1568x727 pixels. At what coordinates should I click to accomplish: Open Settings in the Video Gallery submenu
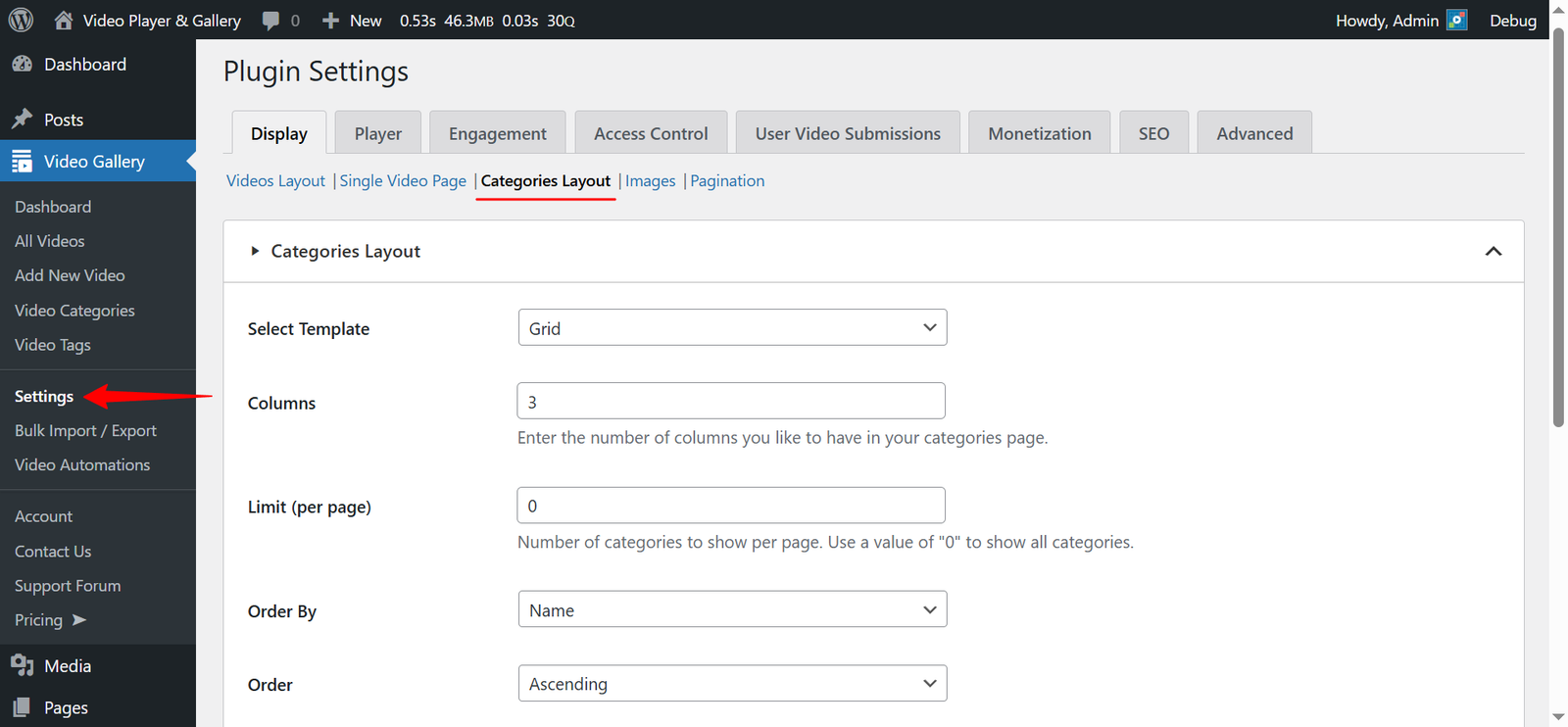44,396
